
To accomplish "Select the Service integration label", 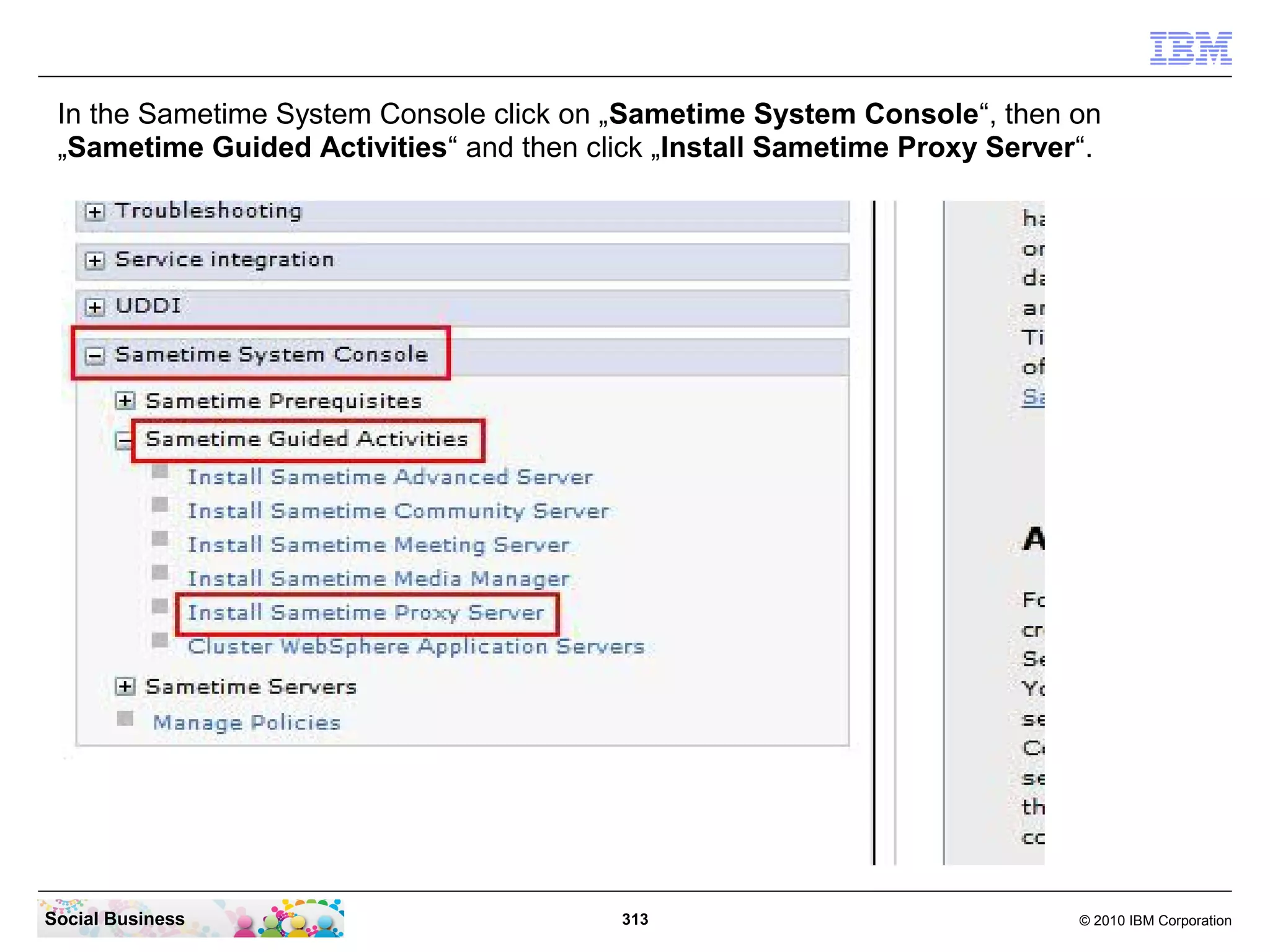I will pyautogui.click(x=224, y=259).
